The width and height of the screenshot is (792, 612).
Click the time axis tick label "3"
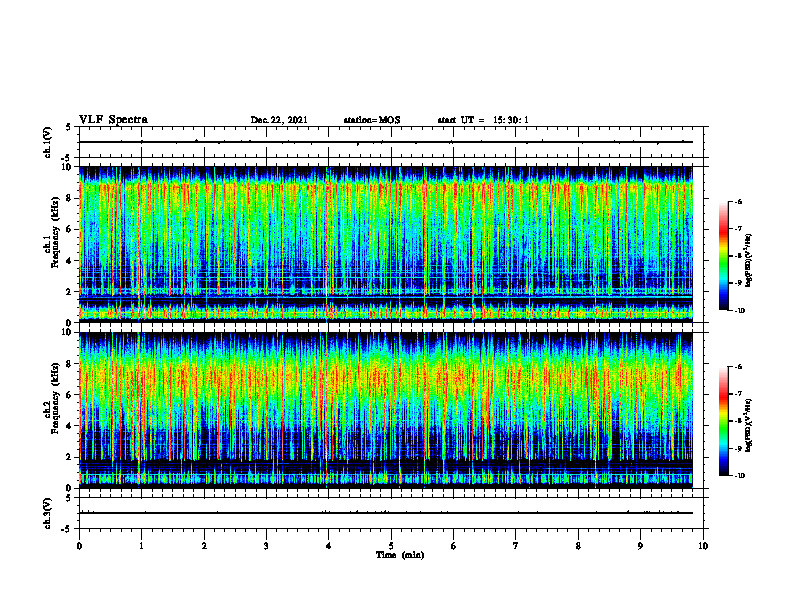click(x=266, y=546)
